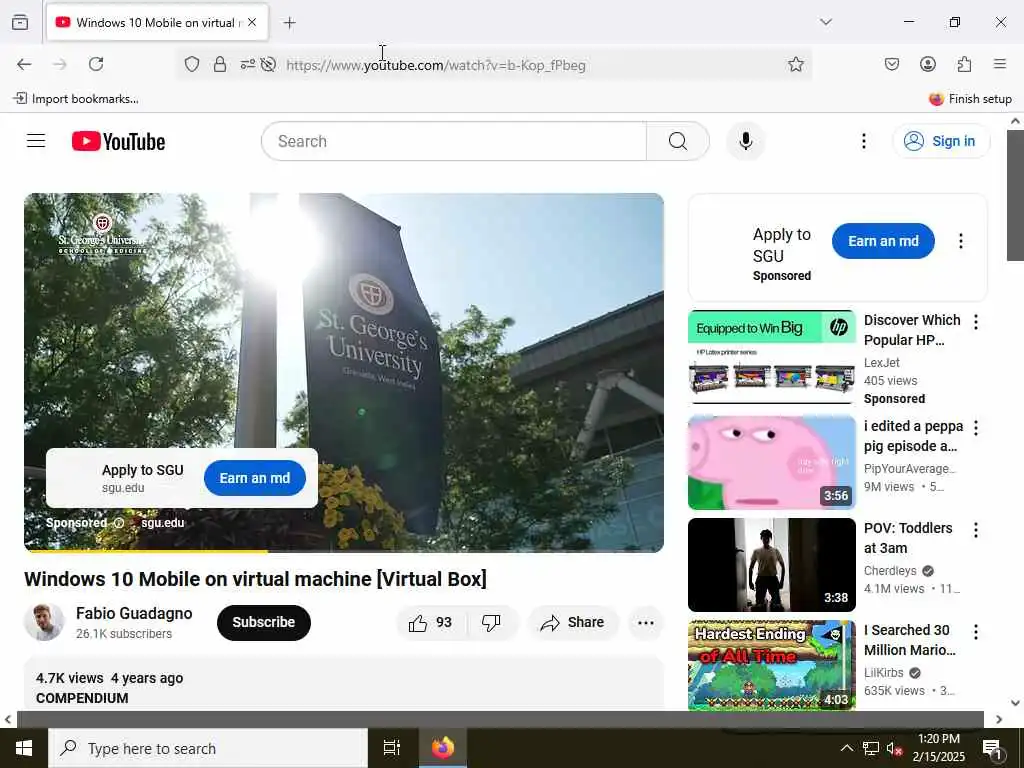Open the Windows Start menu
1024x768 pixels.
coord(24,748)
